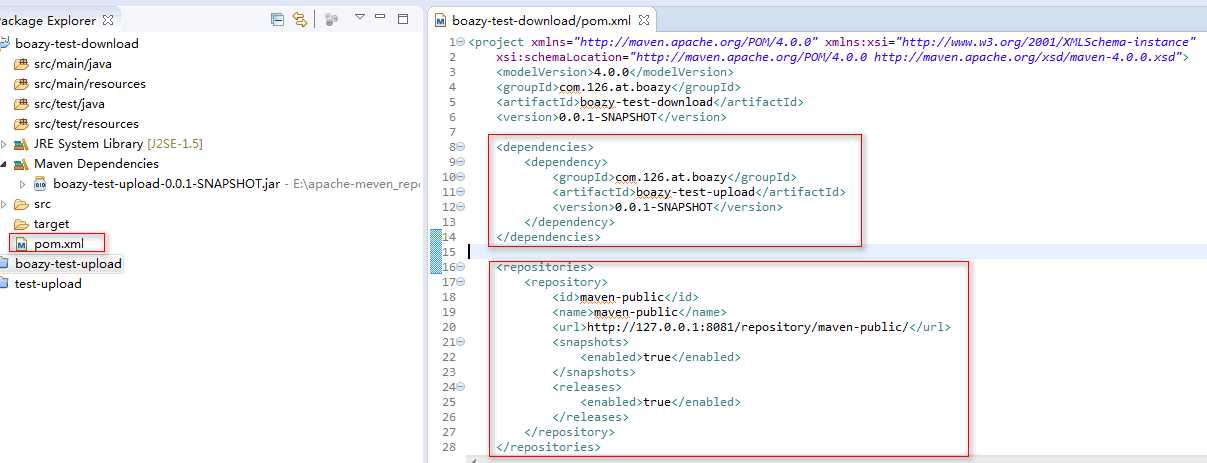Select the JRE System Library node
The width and height of the screenshot is (1207, 463).
(x=118, y=143)
